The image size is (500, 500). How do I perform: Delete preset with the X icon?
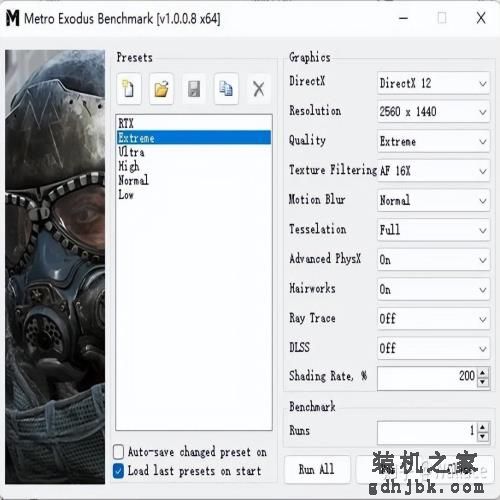click(x=258, y=89)
